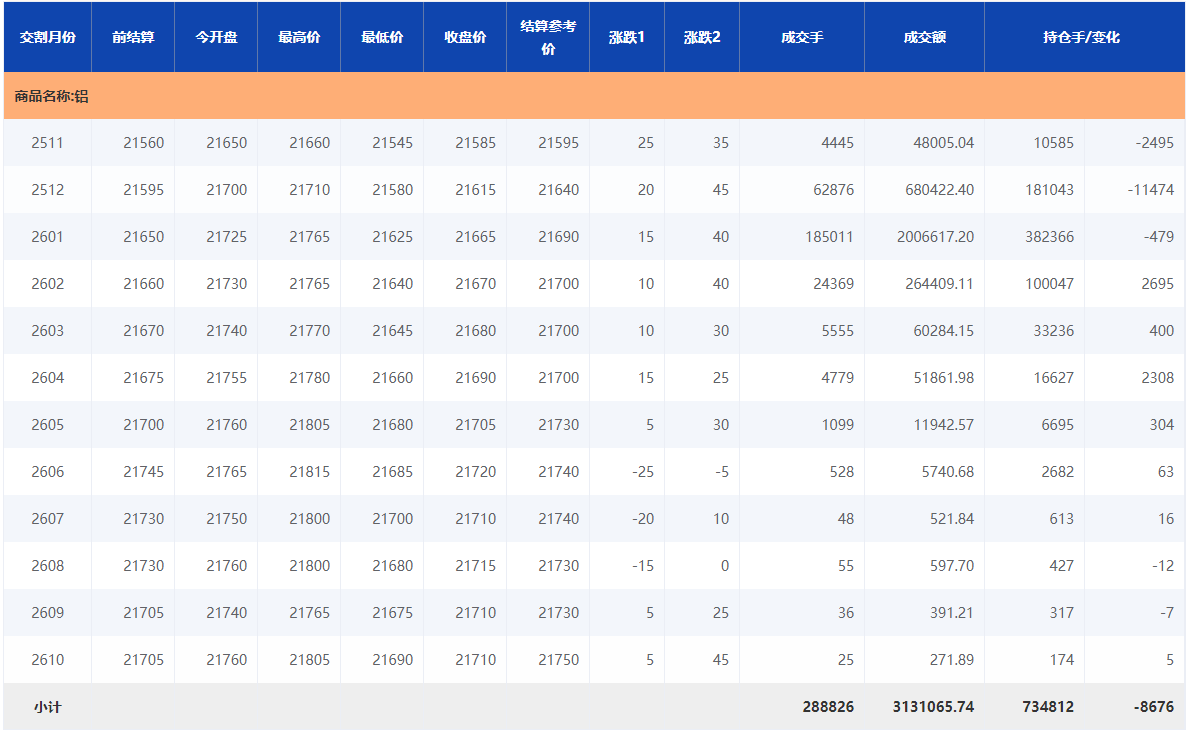
Task: Click contract month 2610 cell
Action: tap(47, 660)
